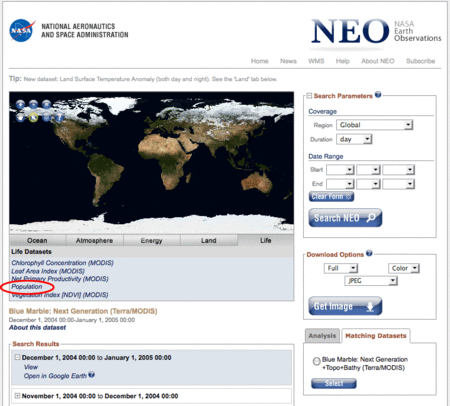Click the zoom out (−) map button

tap(33, 104)
